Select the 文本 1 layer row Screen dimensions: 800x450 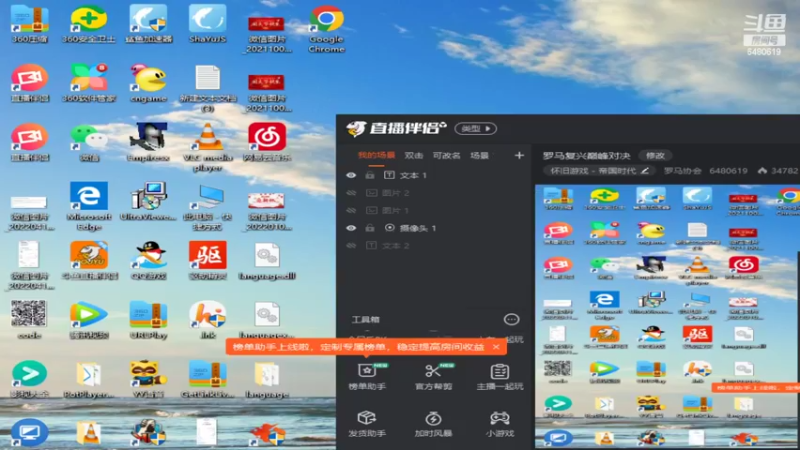point(434,175)
